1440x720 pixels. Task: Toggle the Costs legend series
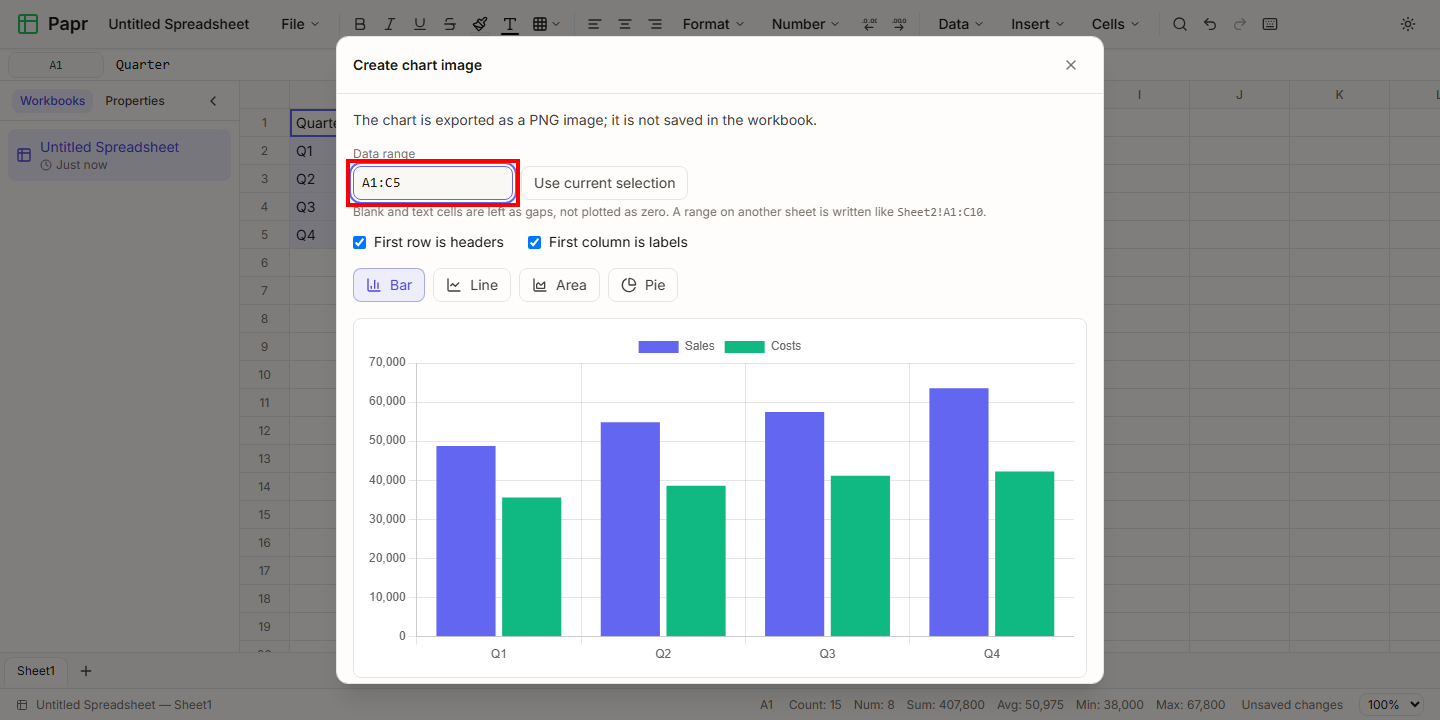(763, 346)
